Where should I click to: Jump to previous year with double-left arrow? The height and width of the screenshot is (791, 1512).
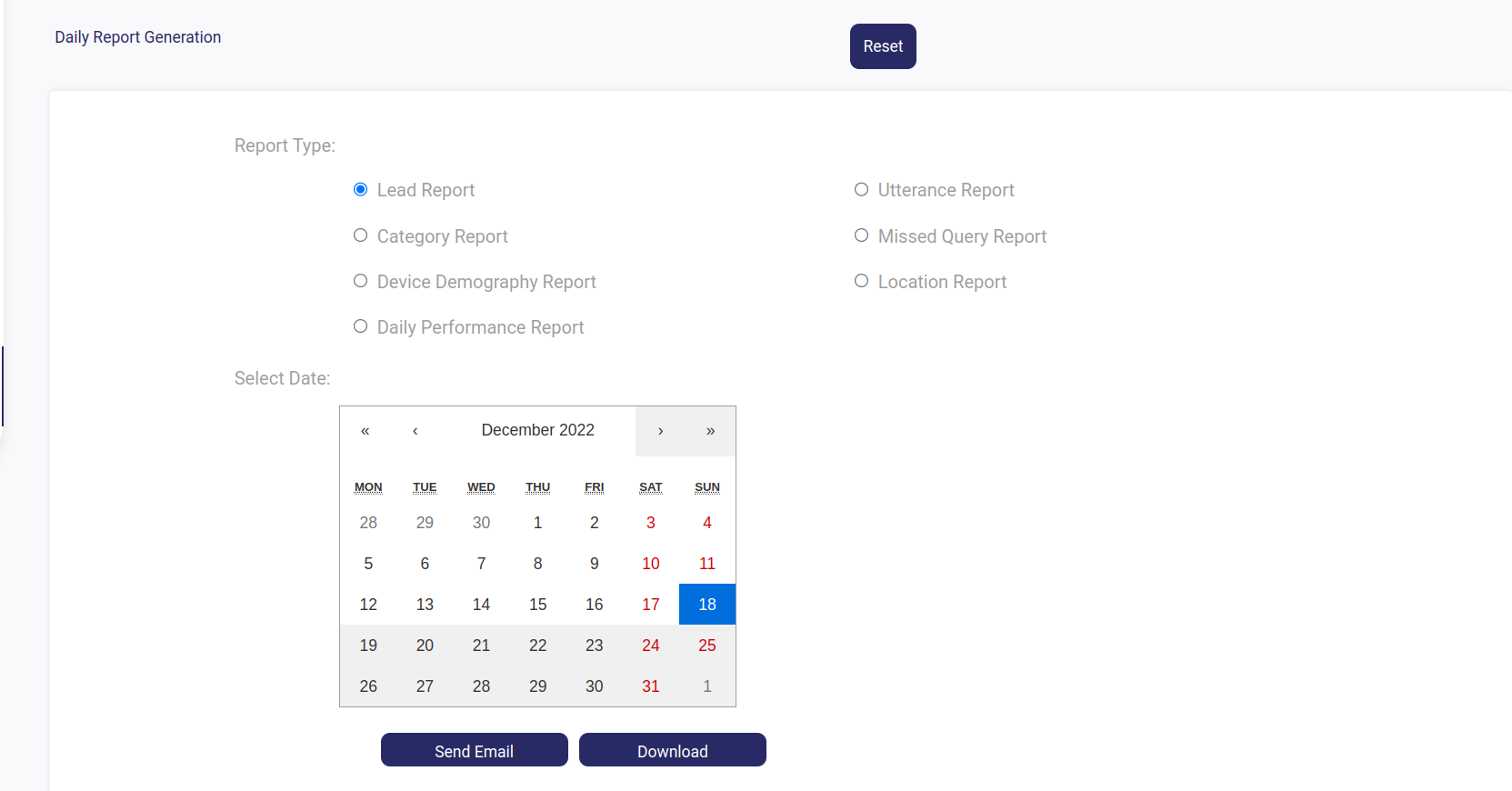[365, 431]
